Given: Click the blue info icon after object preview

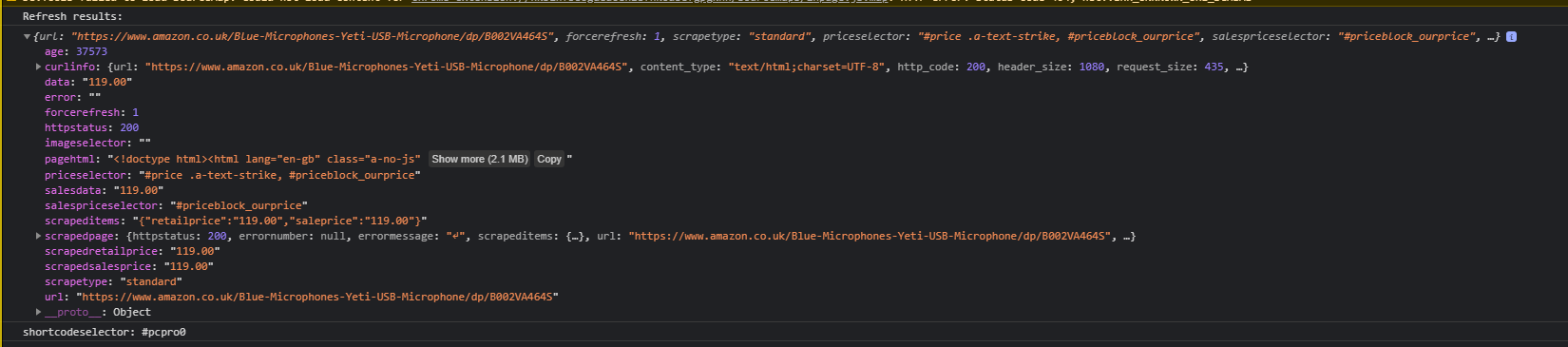Looking at the screenshot, I should tap(1511, 36).
